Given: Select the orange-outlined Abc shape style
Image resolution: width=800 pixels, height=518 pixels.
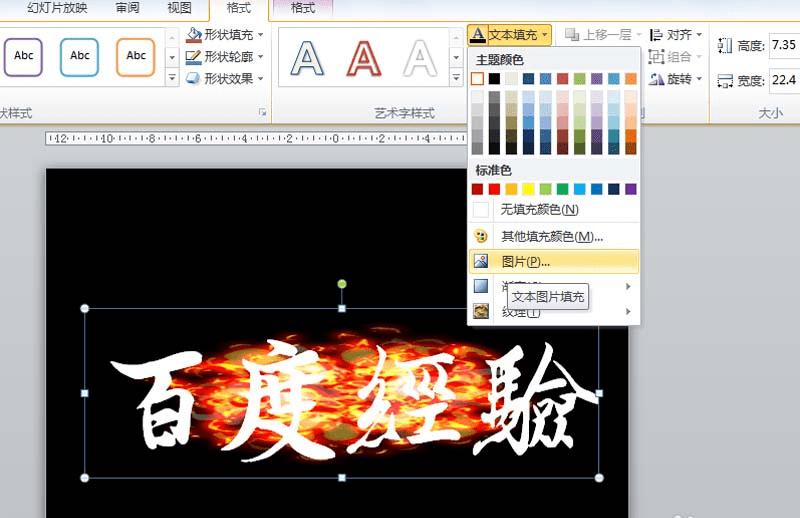Looking at the screenshot, I should [136, 57].
